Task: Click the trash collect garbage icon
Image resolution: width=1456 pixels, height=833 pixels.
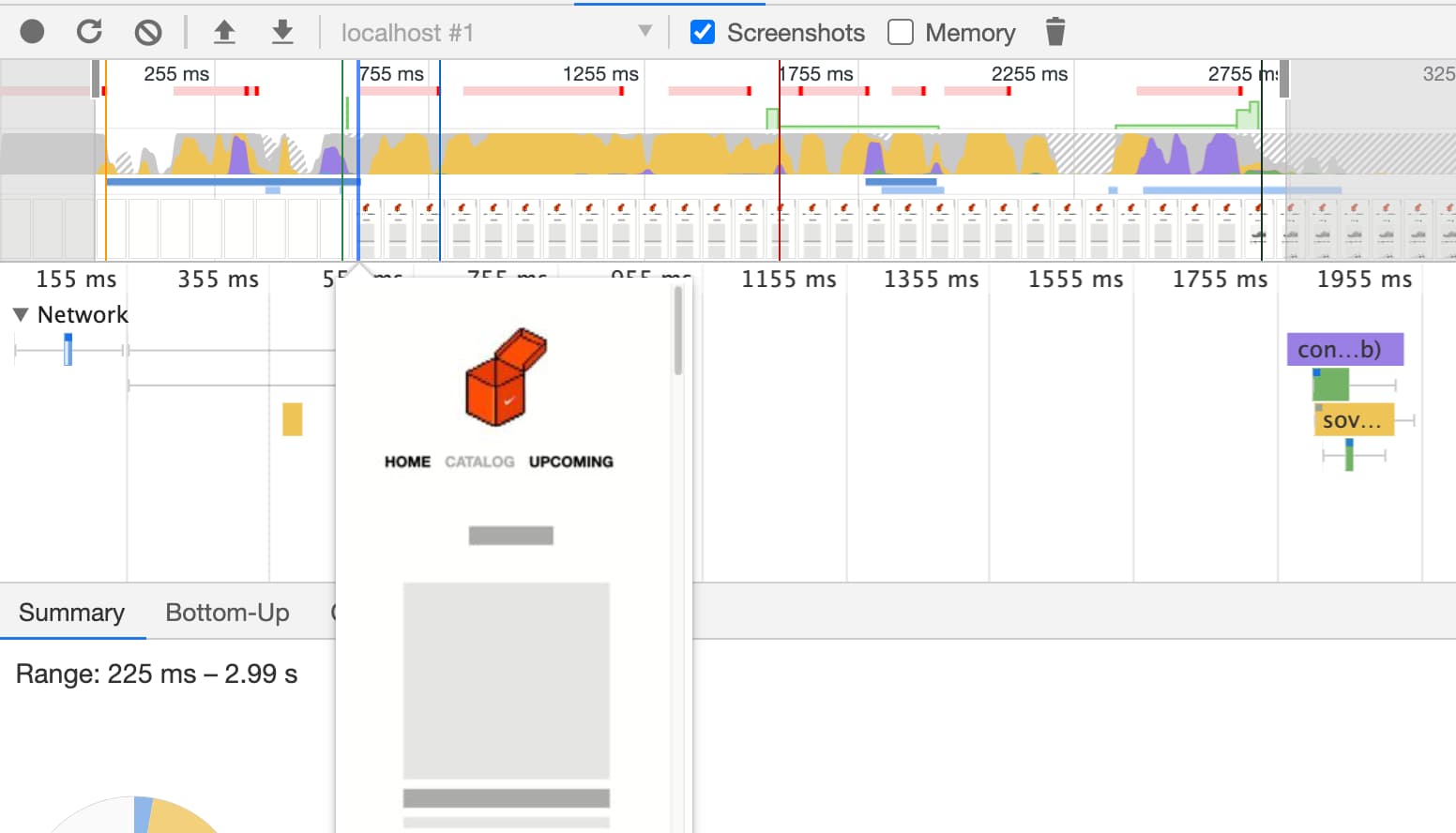Action: (x=1055, y=32)
